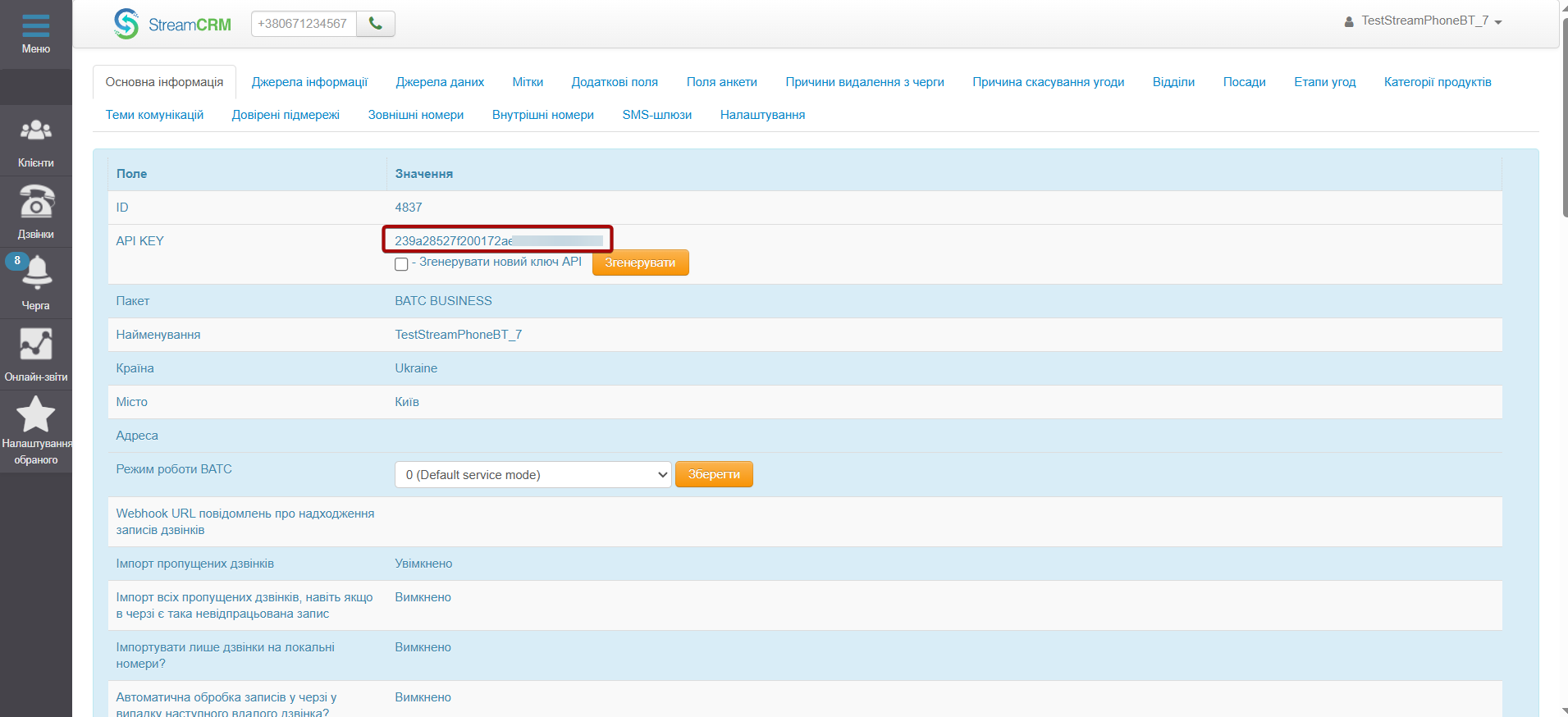Open Причина скасування угоди tab

1049,82
